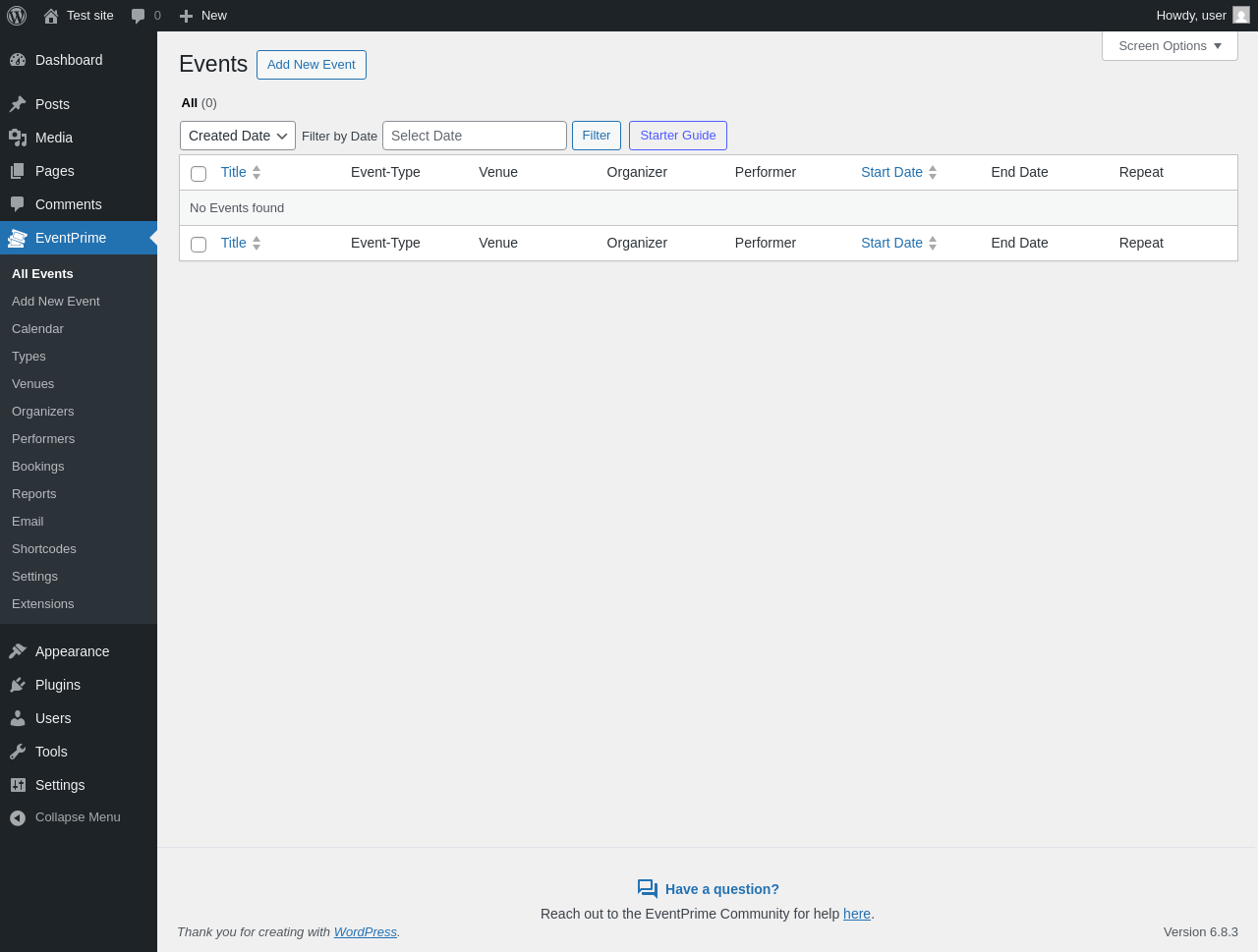Click the Media icon in sidebar
This screenshot has width=1258, height=952.
pyautogui.click(x=18, y=138)
